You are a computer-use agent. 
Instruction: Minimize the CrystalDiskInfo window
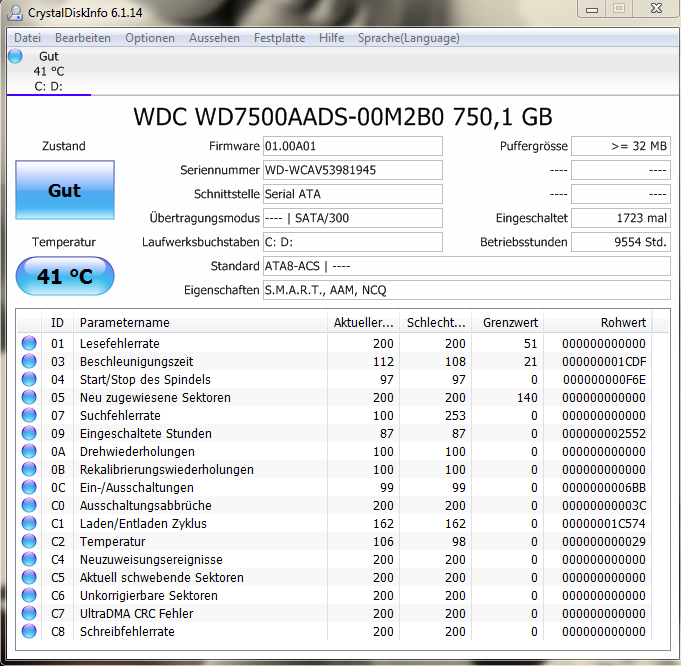(592, 9)
